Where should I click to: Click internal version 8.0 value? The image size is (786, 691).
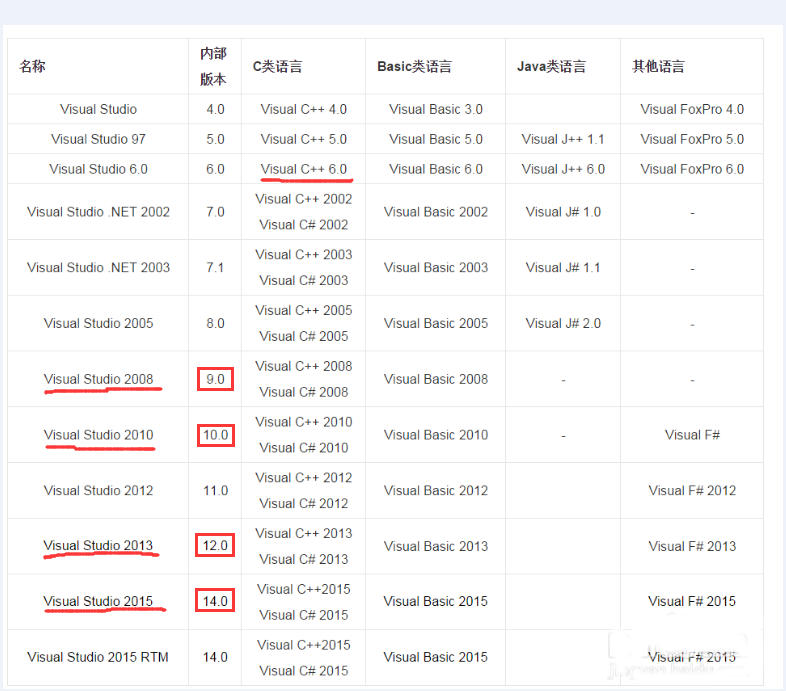216,323
